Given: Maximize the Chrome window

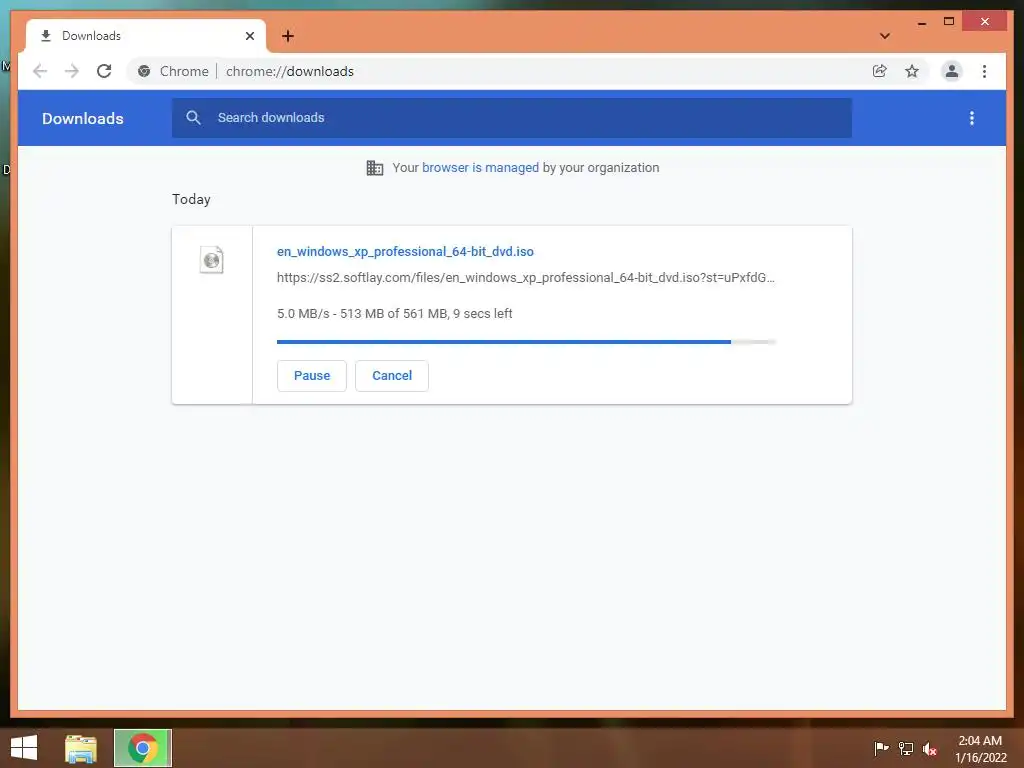Looking at the screenshot, I should (949, 22).
